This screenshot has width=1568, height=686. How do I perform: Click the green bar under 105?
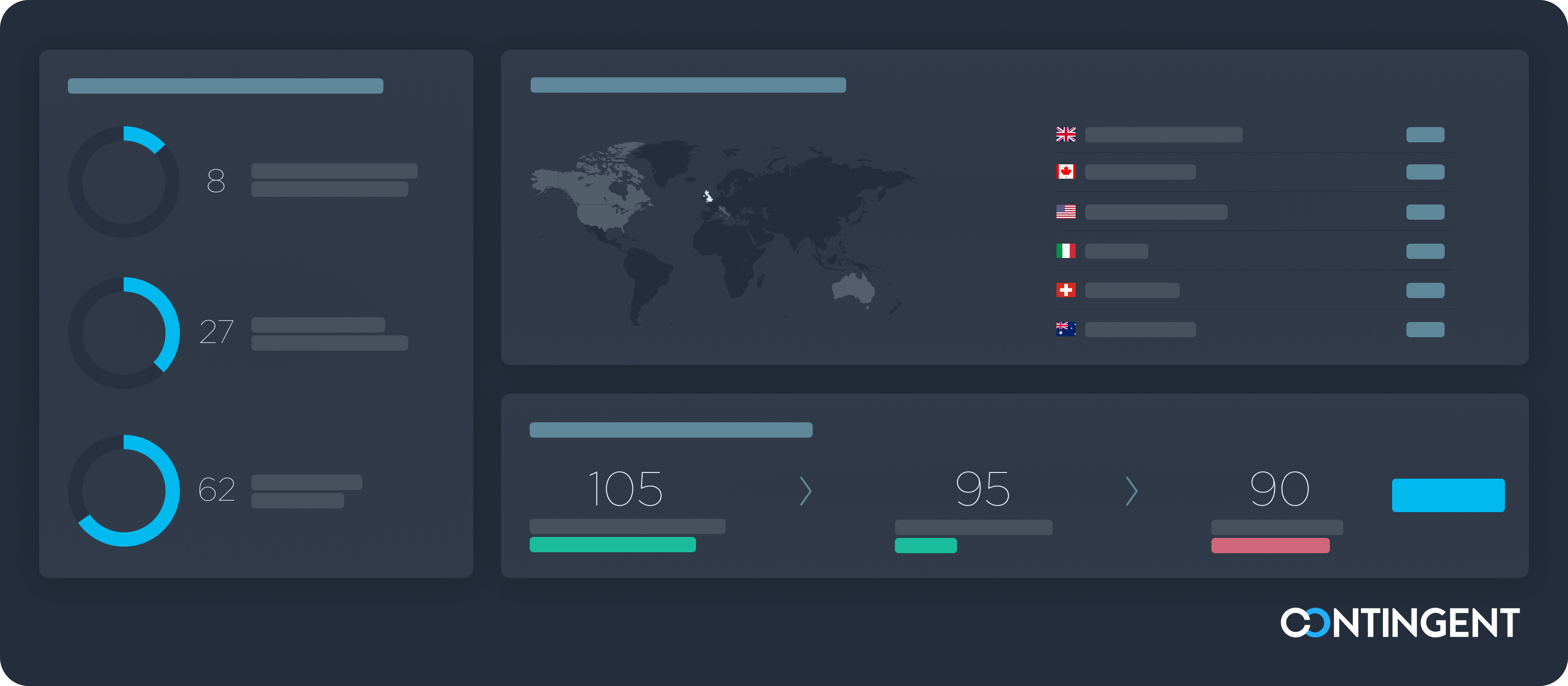[x=612, y=544]
